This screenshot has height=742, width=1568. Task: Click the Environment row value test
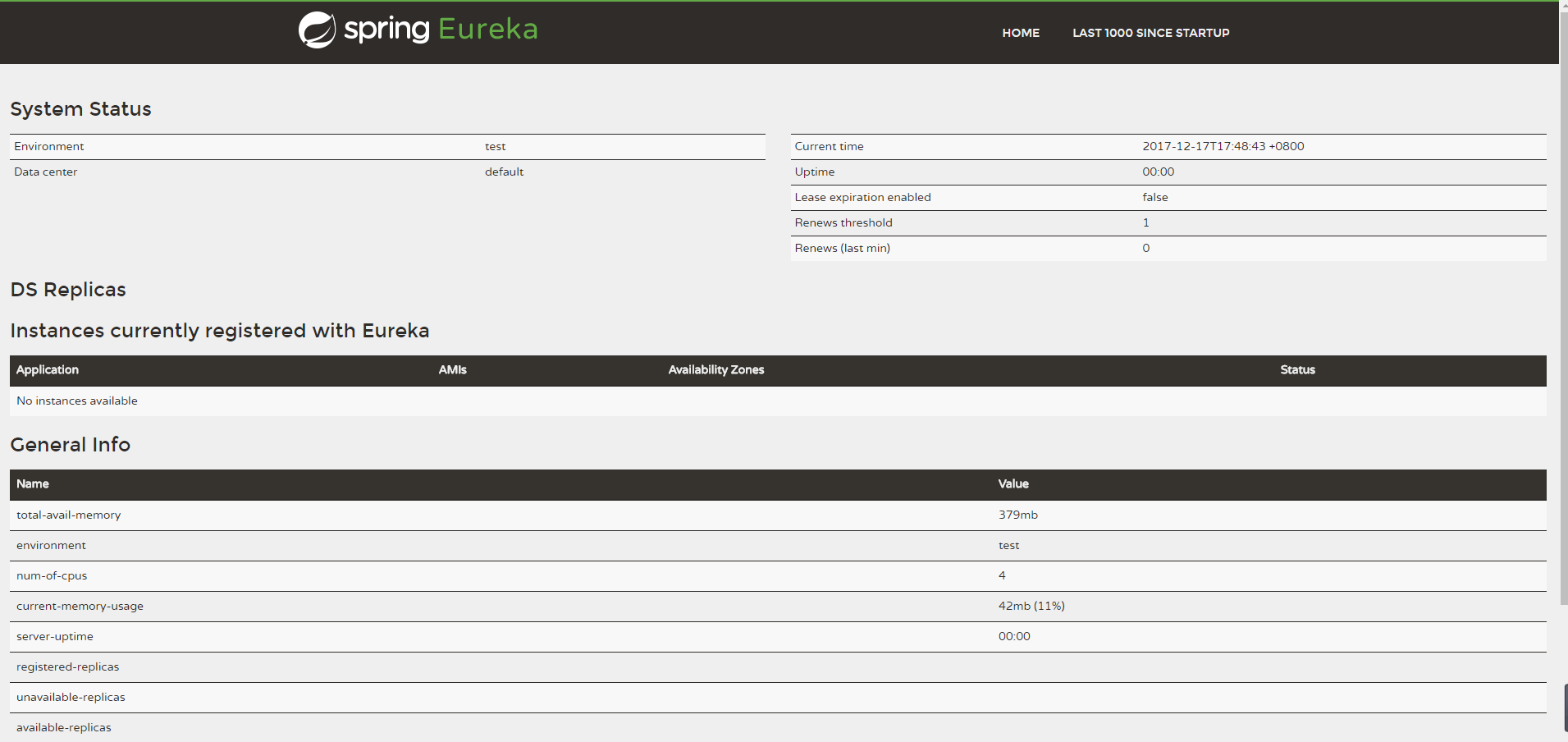point(495,146)
